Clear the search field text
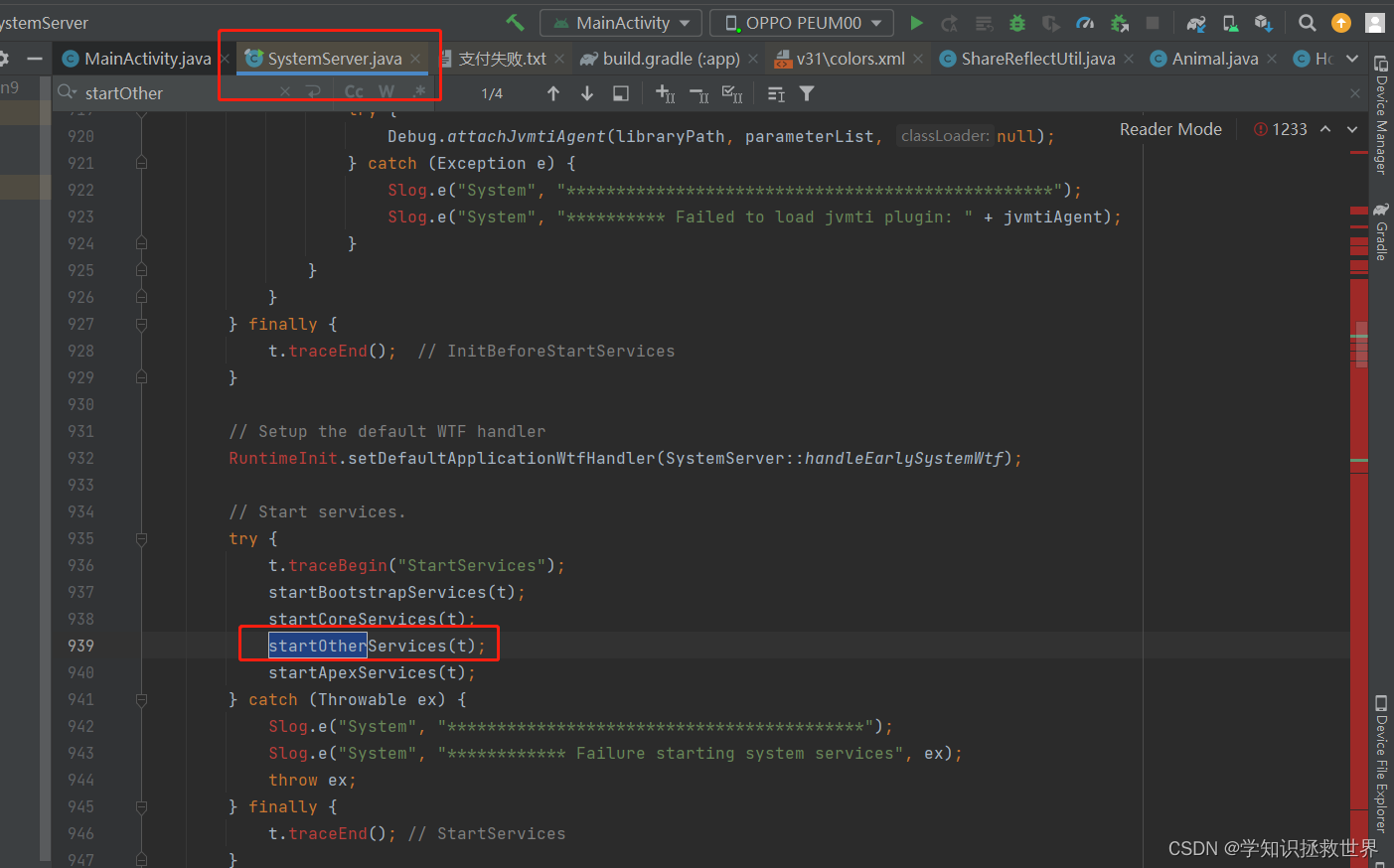The image size is (1394, 868). click(x=285, y=92)
